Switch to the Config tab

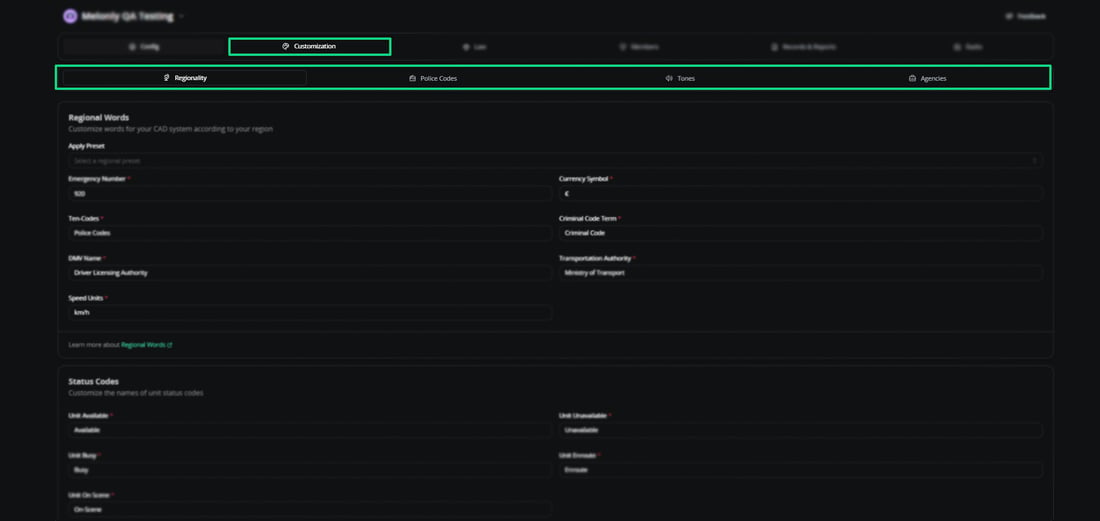pos(145,47)
